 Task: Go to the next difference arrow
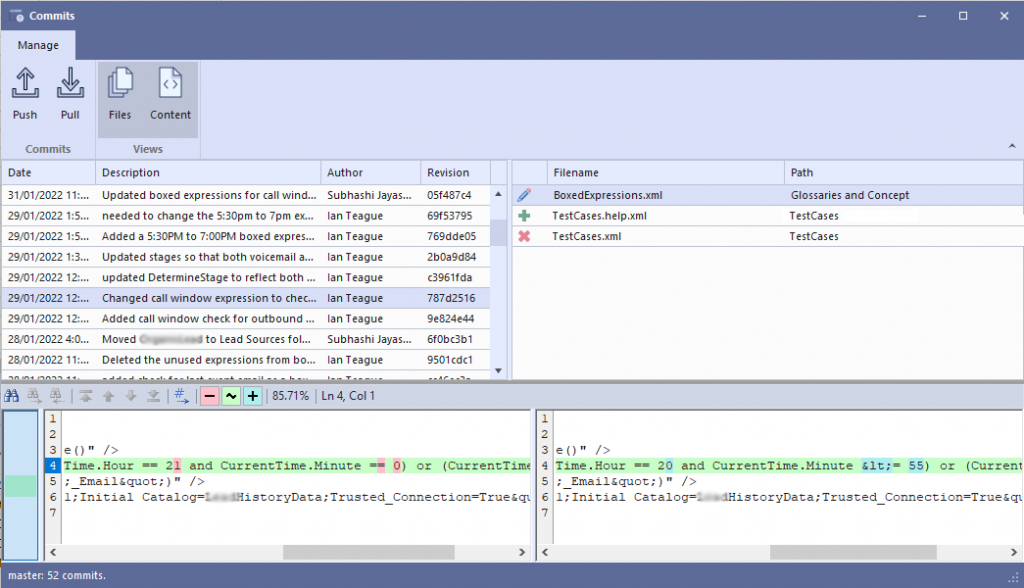pyautogui.click(x=131, y=396)
